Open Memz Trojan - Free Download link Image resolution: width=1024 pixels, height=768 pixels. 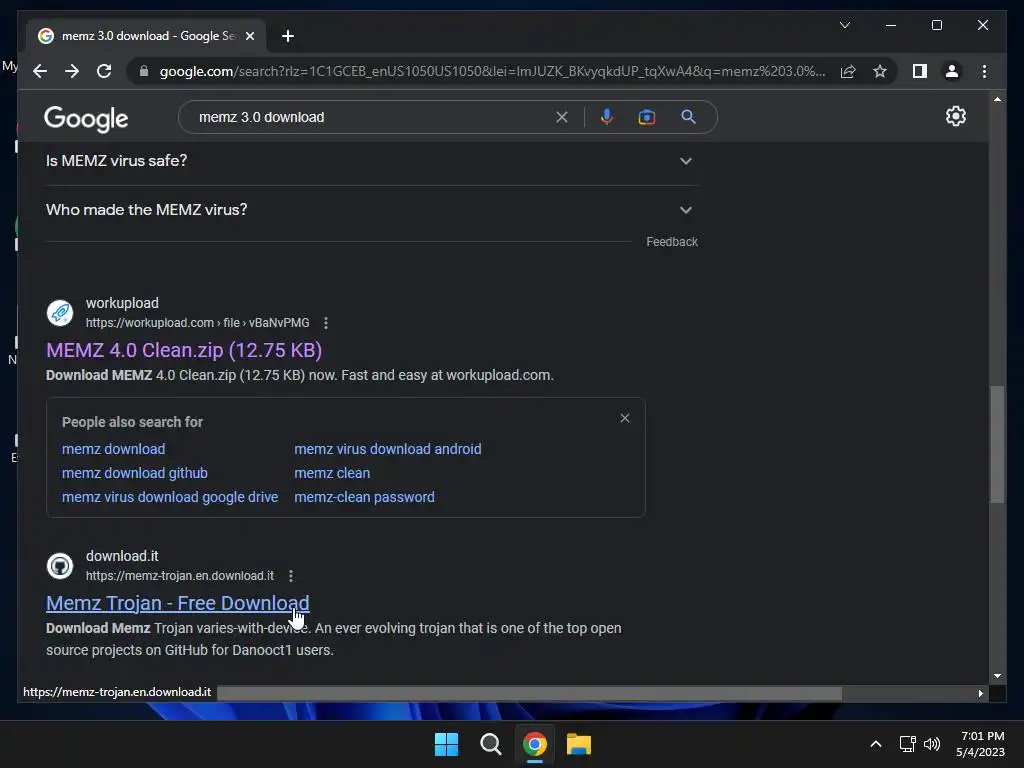point(178,603)
